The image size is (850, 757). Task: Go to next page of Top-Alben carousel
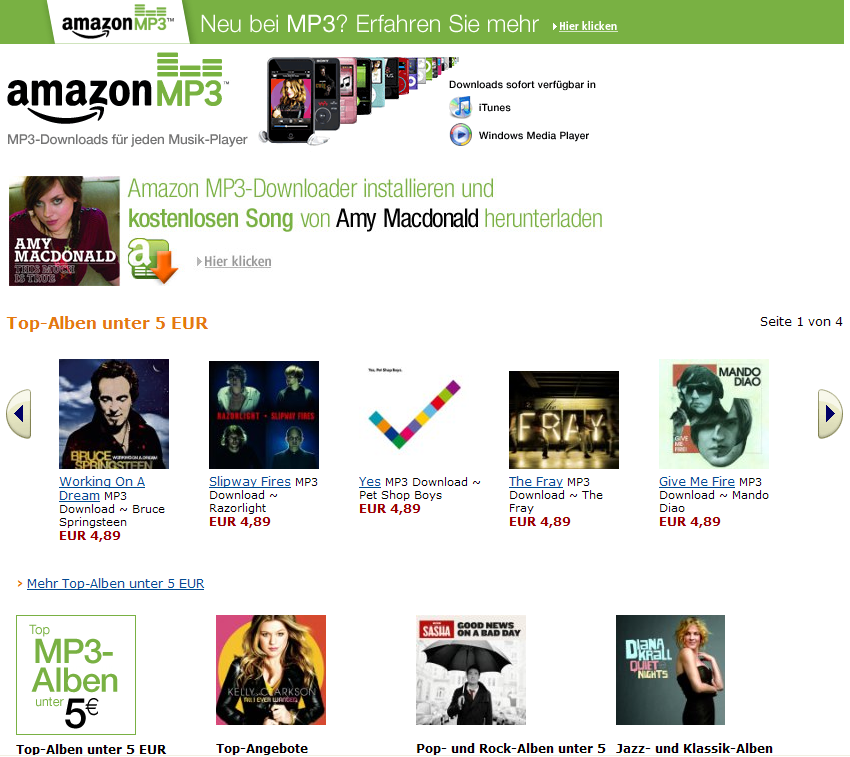(x=830, y=414)
